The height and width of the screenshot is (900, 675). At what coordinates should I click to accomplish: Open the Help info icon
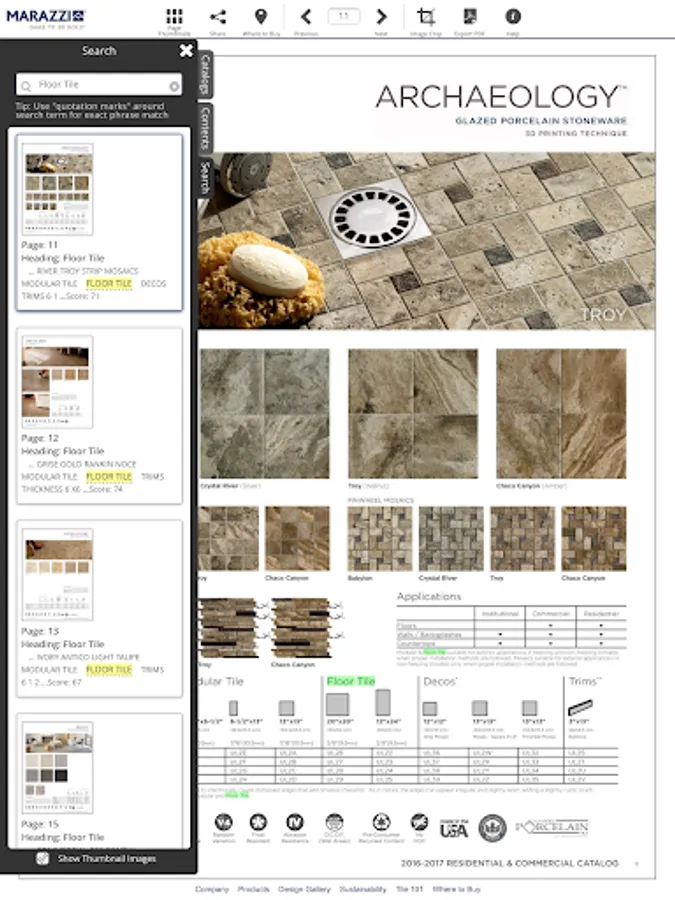click(513, 16)
